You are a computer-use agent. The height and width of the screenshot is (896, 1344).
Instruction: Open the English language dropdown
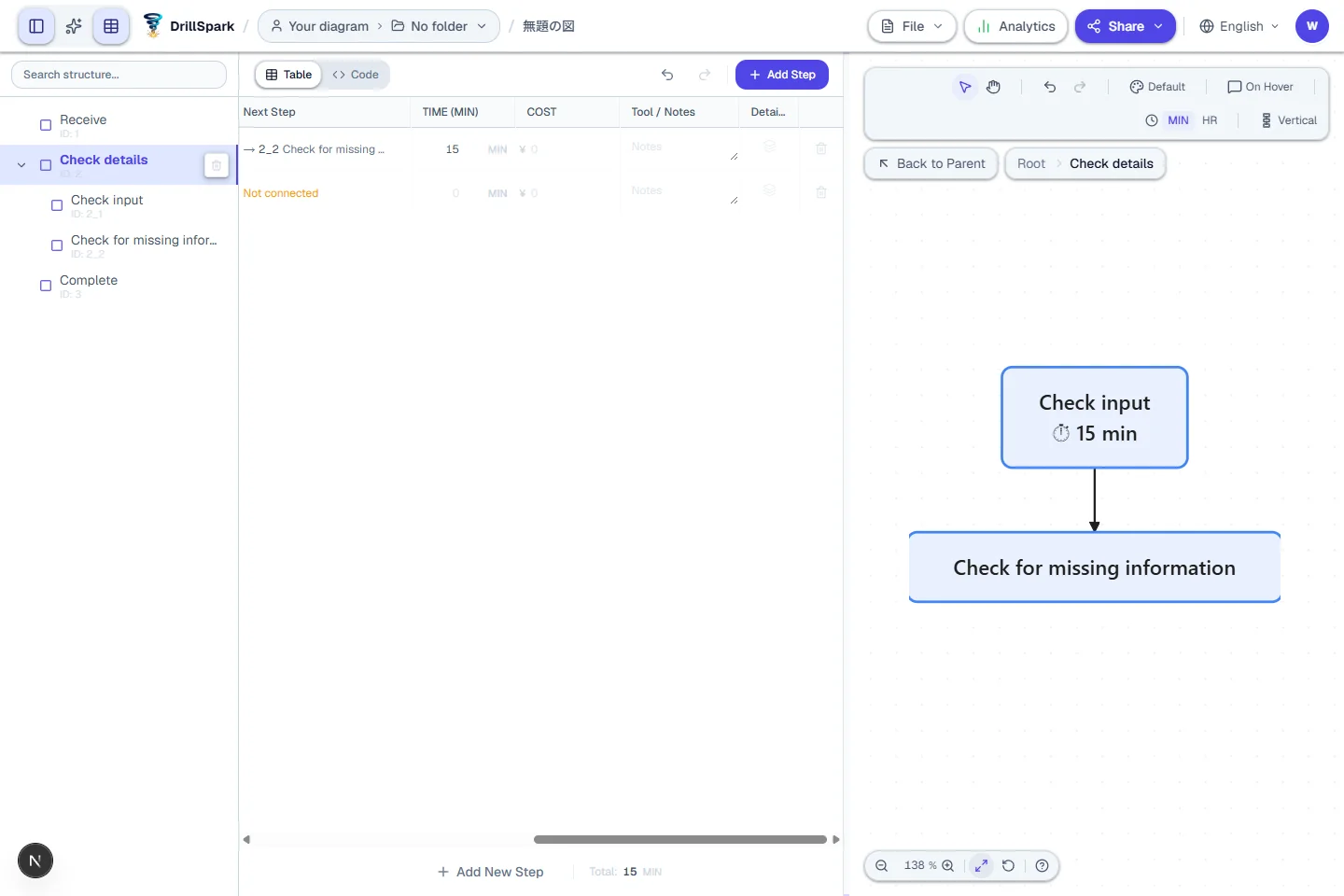coord(1239,26)
